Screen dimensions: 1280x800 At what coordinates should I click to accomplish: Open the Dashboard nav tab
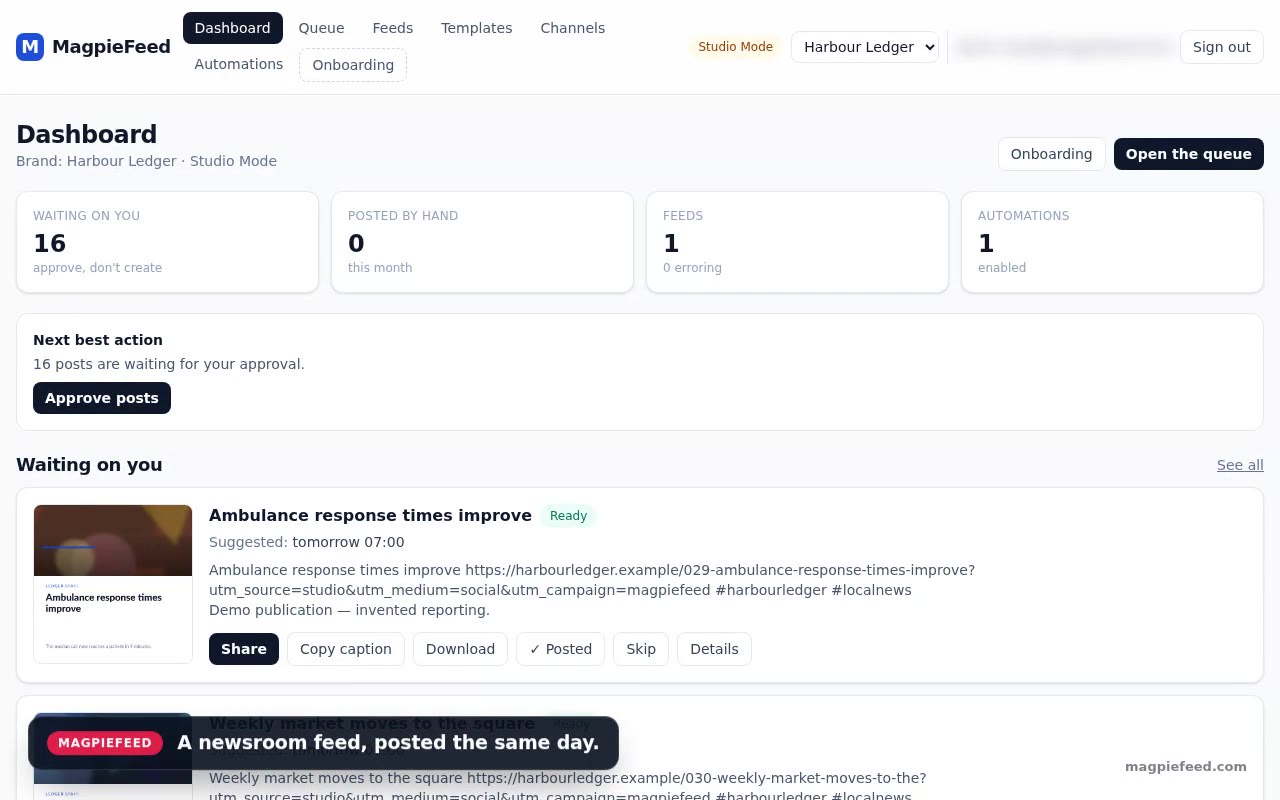coord(233,28)
